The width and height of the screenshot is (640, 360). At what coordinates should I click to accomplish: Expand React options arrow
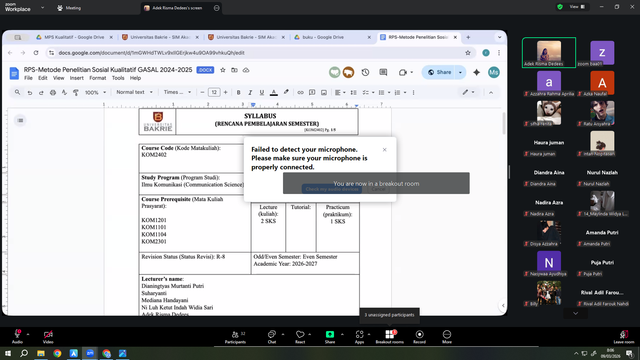click(x=309, y=334)
